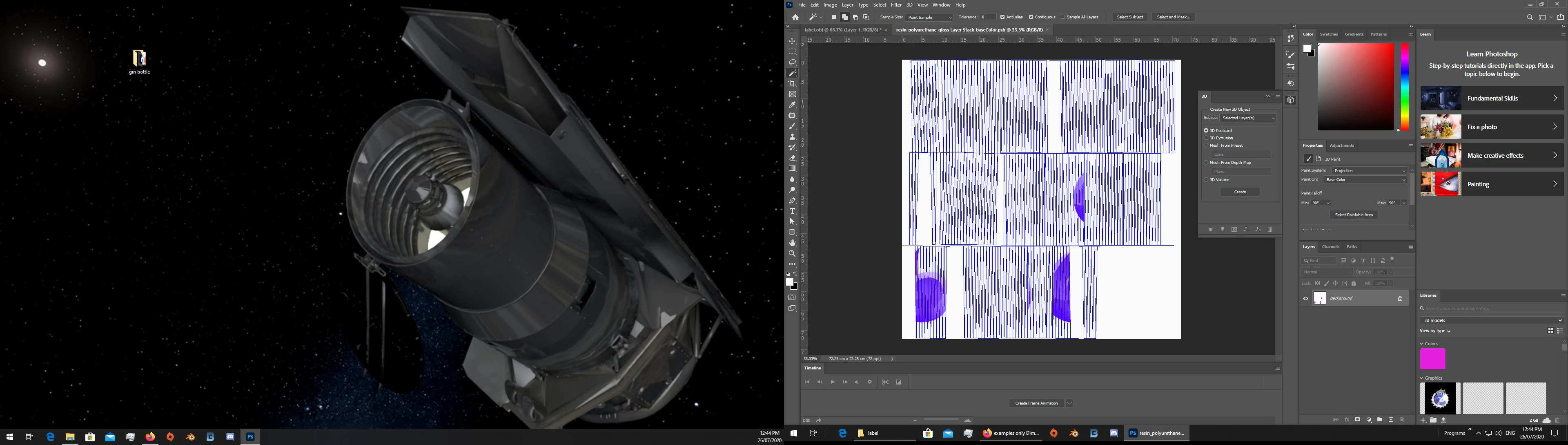This screenshot has width=1568, height=445.
Task: Switch to the Channels tab
Action: [1331, 247]
